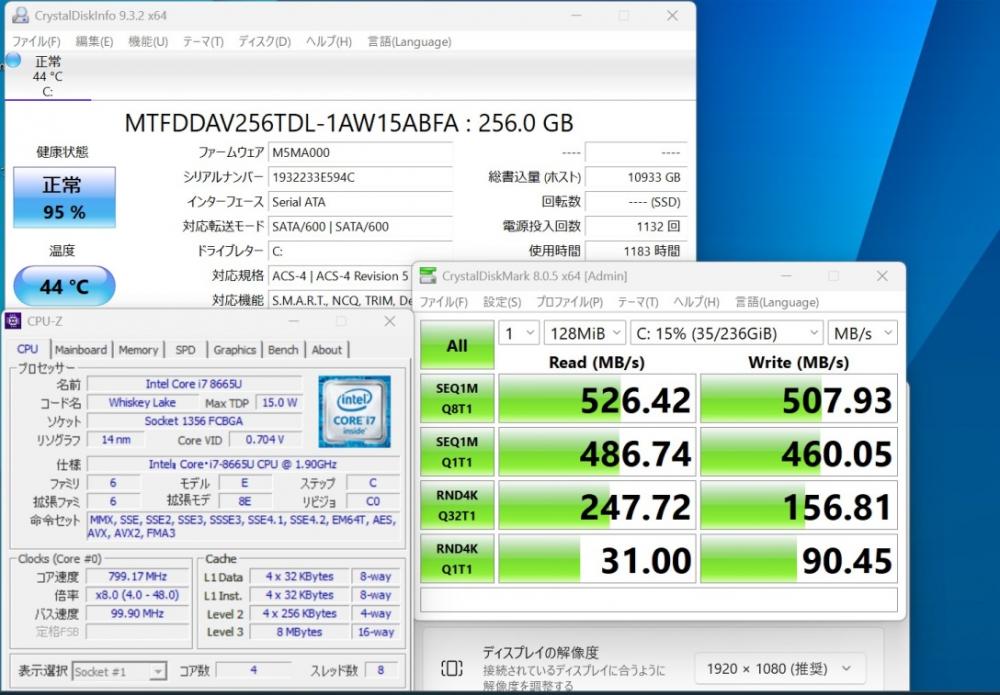The image size is (1000, 695).
Task: Click the display resolution icon in Settings
Action: click(452, 668)
